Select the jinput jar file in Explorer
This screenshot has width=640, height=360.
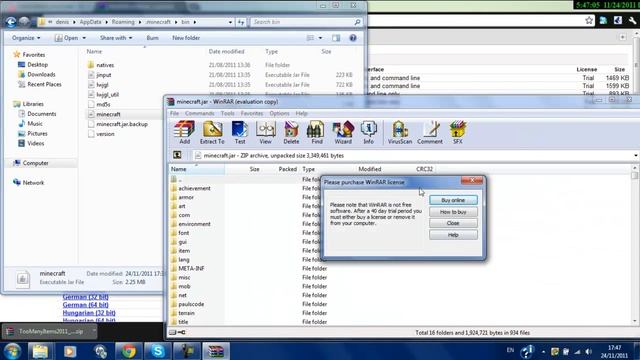pyautogui.click(x=104, y=75)
